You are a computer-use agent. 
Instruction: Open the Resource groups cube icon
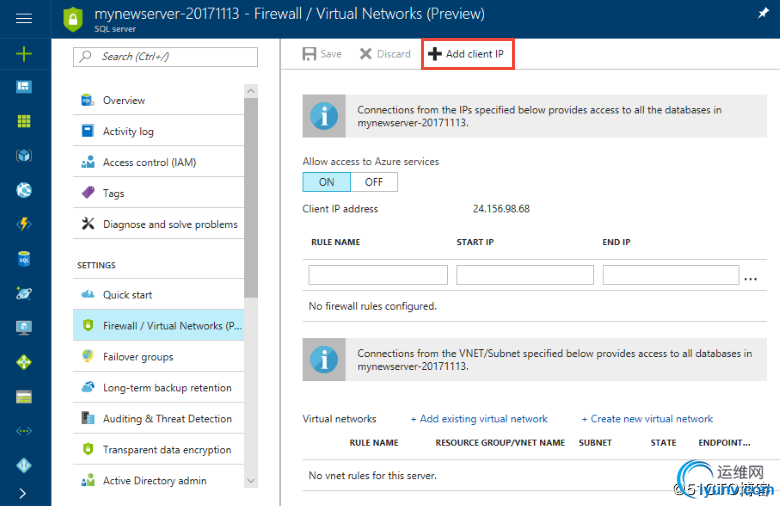click(24, 156)
